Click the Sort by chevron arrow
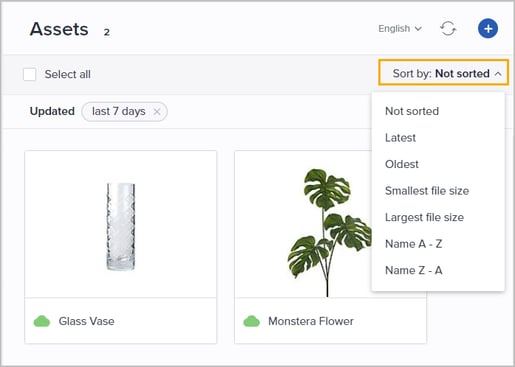The height and width of the screenshot is (367, 515). point(498,74)
